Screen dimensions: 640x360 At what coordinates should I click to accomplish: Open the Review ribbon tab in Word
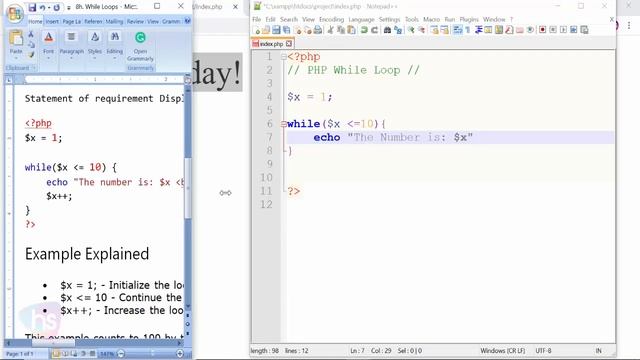(135, 21)
